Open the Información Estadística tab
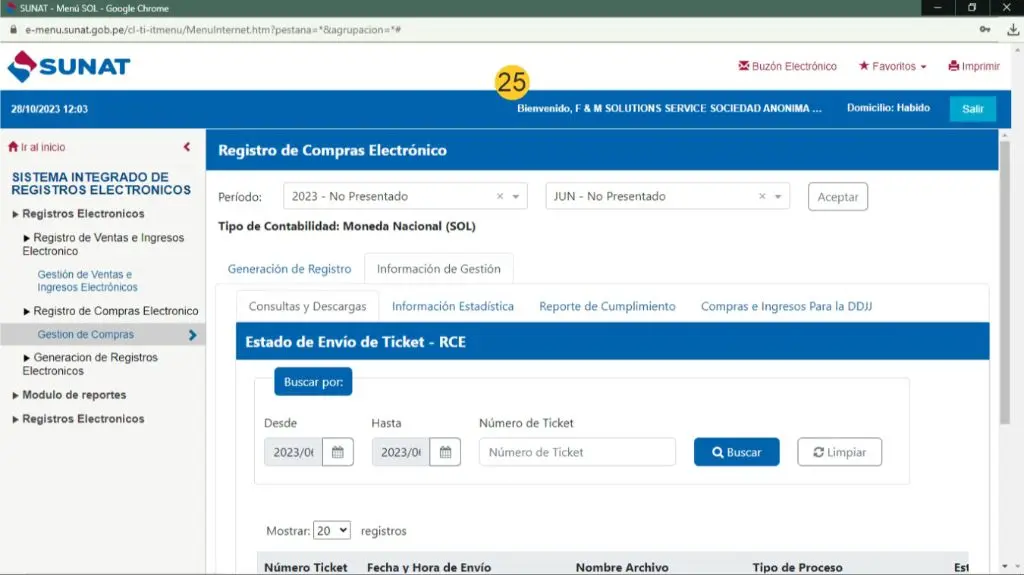Screen dimensions: 1024x575 click(452, 306)
